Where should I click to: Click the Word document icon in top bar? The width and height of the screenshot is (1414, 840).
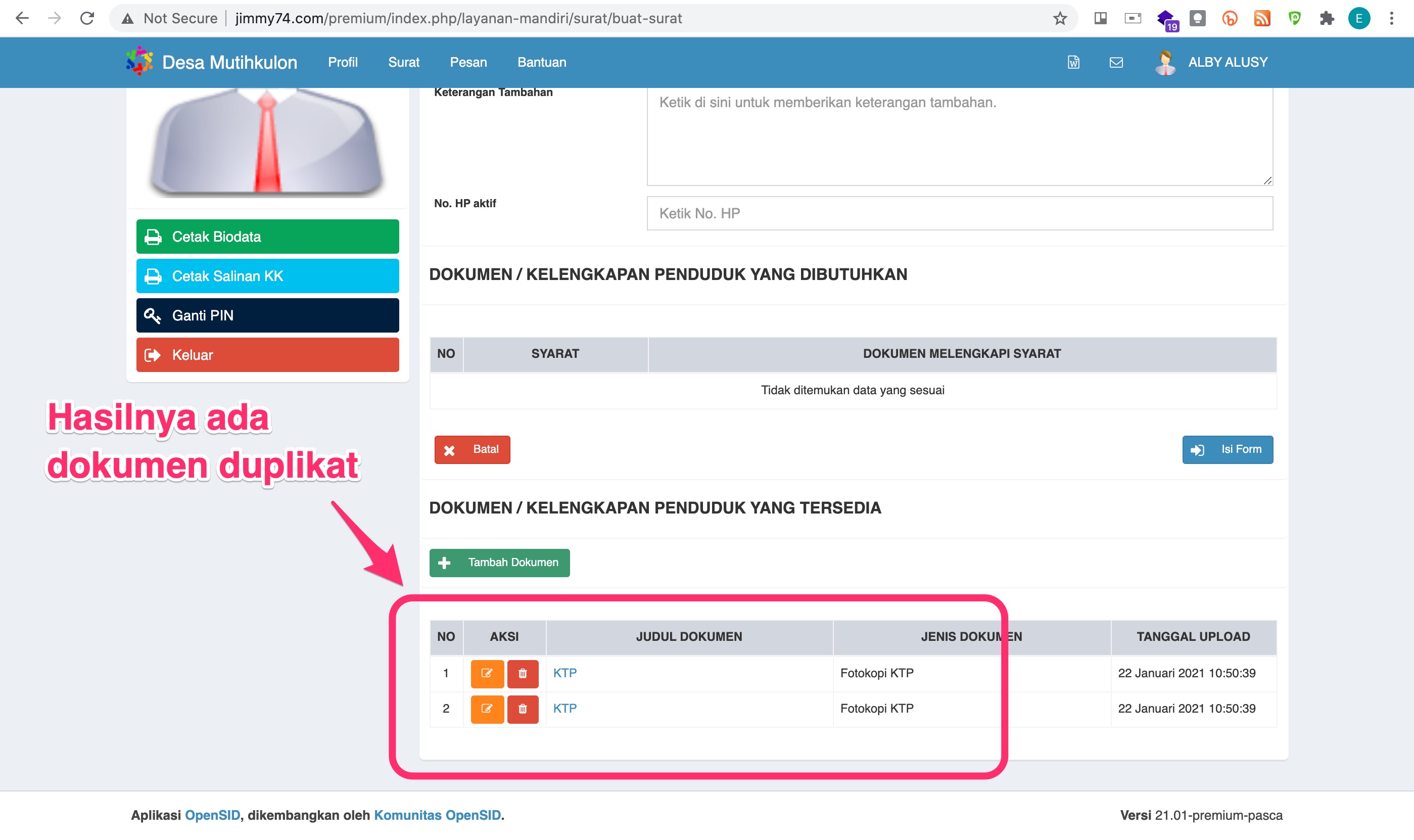coord(1073,62)
